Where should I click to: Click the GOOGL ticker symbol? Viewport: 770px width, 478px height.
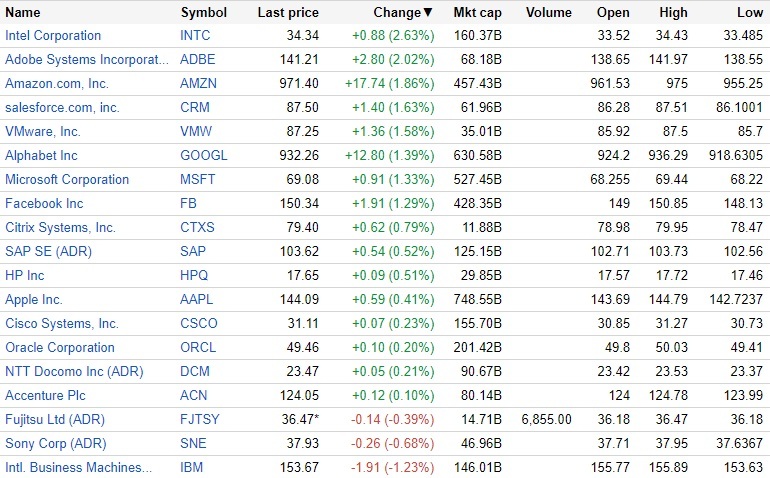(x=203, y=156)
